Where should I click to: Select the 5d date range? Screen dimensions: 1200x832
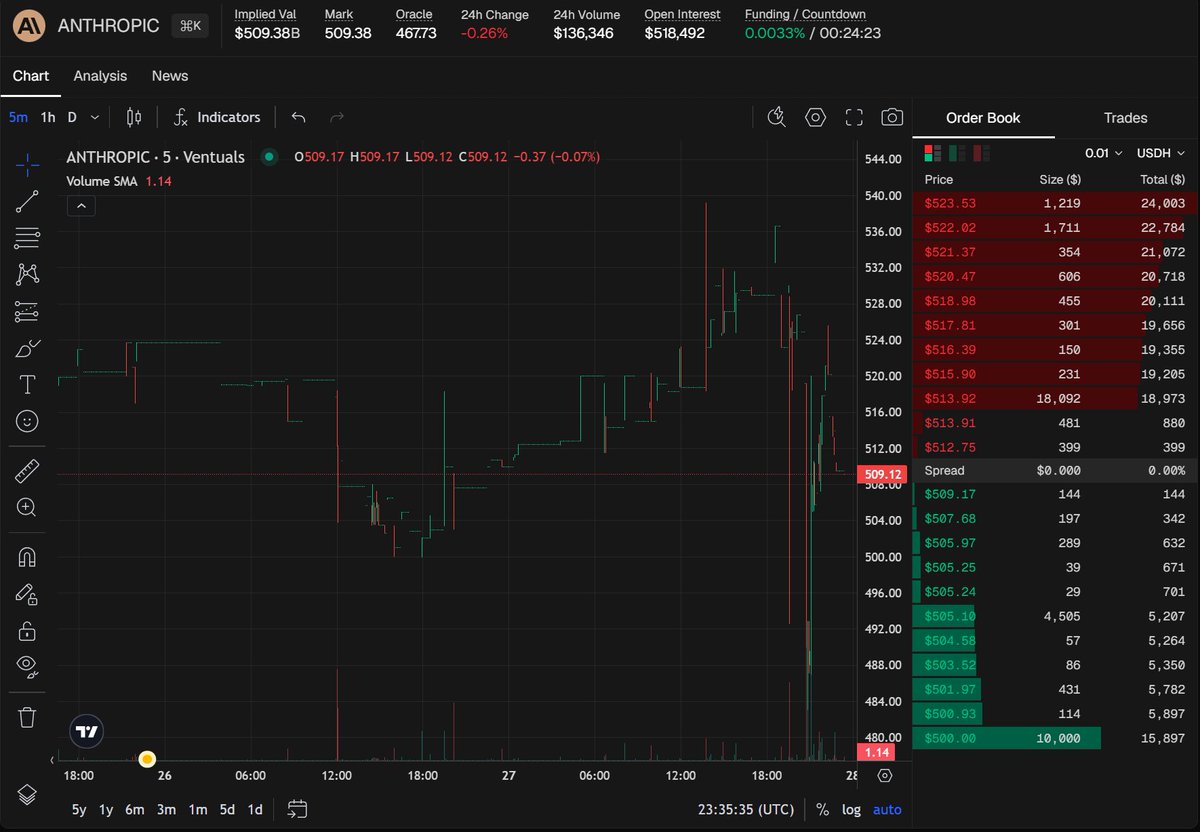(x=227, y=810)
